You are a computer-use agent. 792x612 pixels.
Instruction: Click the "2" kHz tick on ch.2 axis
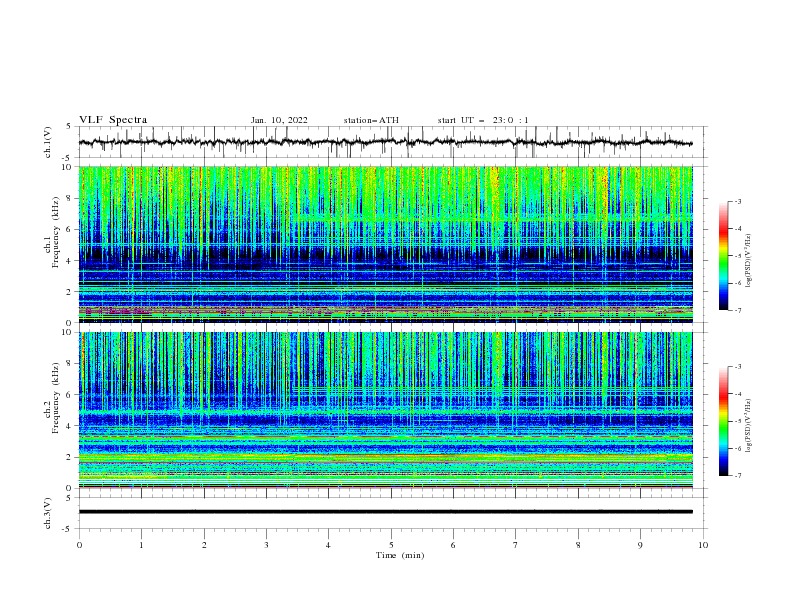71,457
